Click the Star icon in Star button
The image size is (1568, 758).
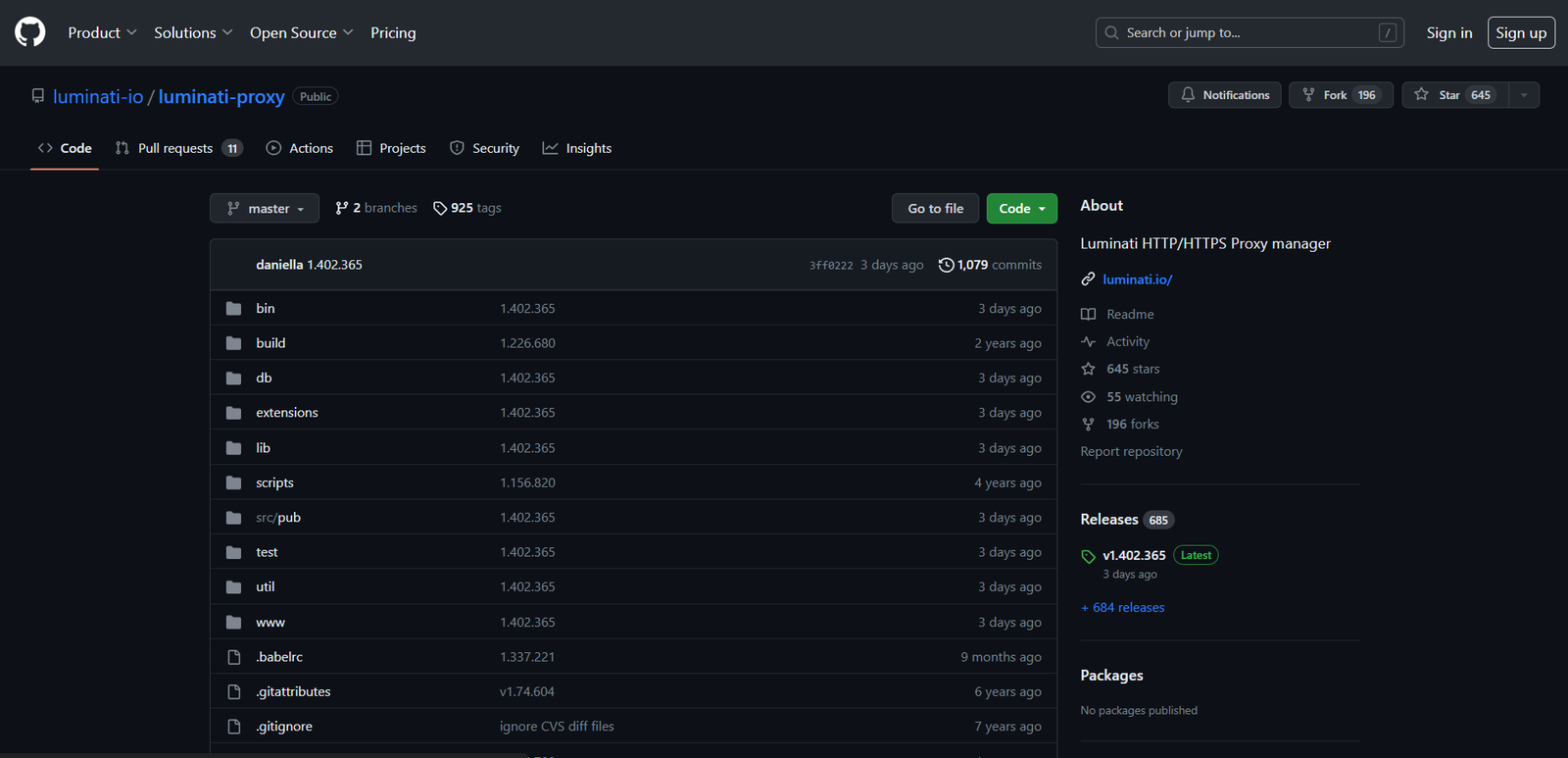[1422, 95]
